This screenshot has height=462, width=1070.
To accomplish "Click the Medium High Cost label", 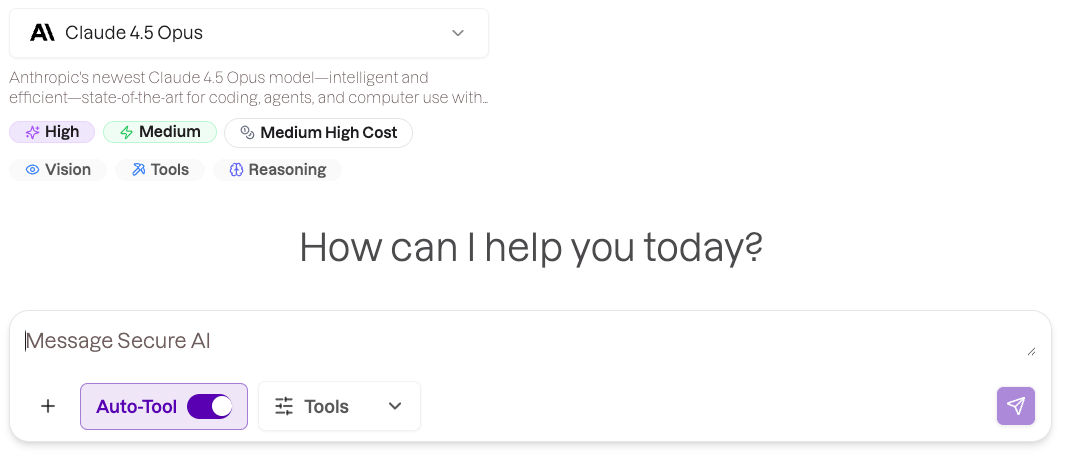I will (x=328, y=133).
